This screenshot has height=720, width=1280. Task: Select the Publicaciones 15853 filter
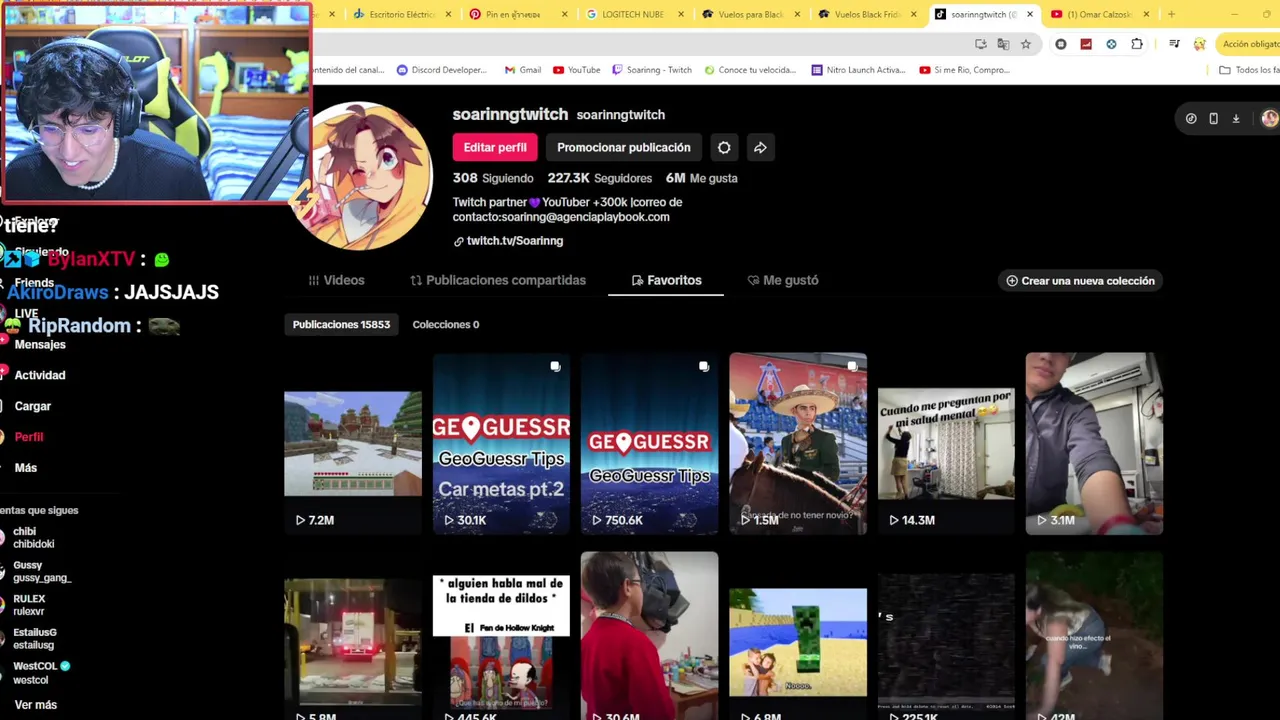(341, 324)
